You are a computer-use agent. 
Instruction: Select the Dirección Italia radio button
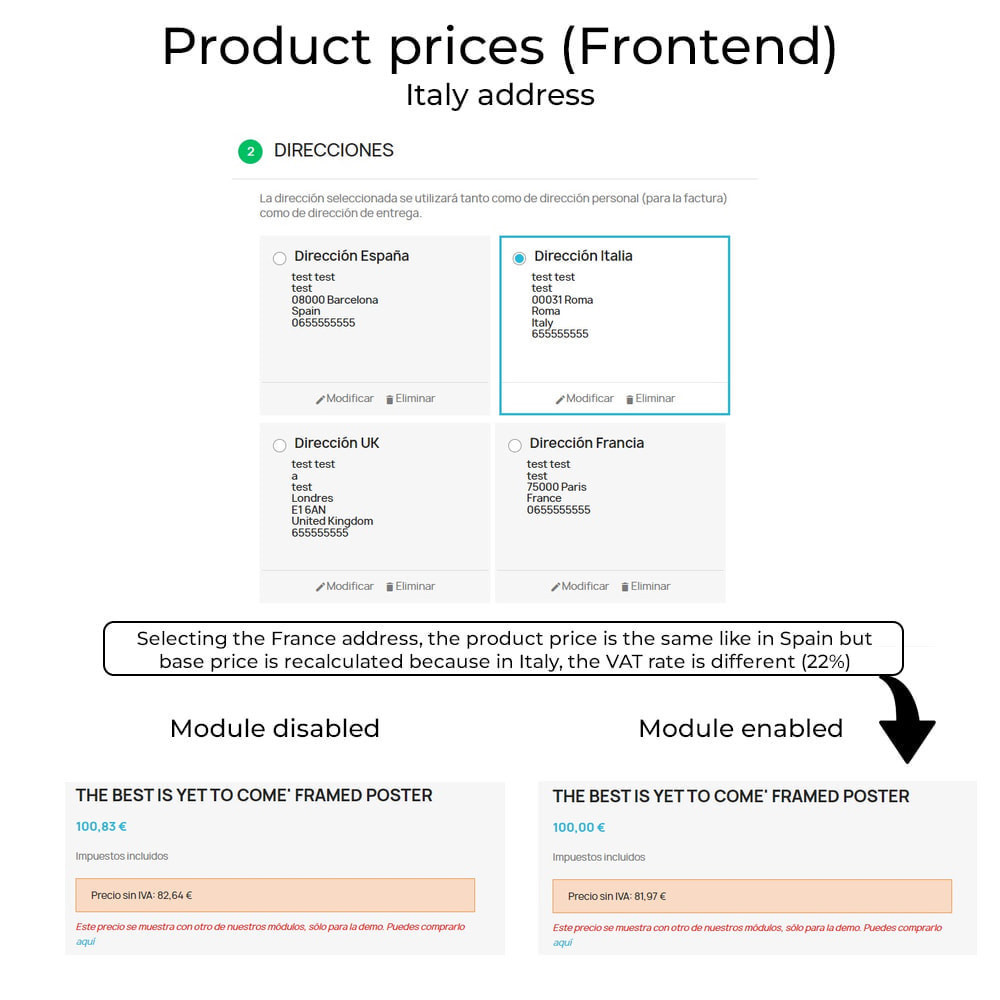[519, 258]
